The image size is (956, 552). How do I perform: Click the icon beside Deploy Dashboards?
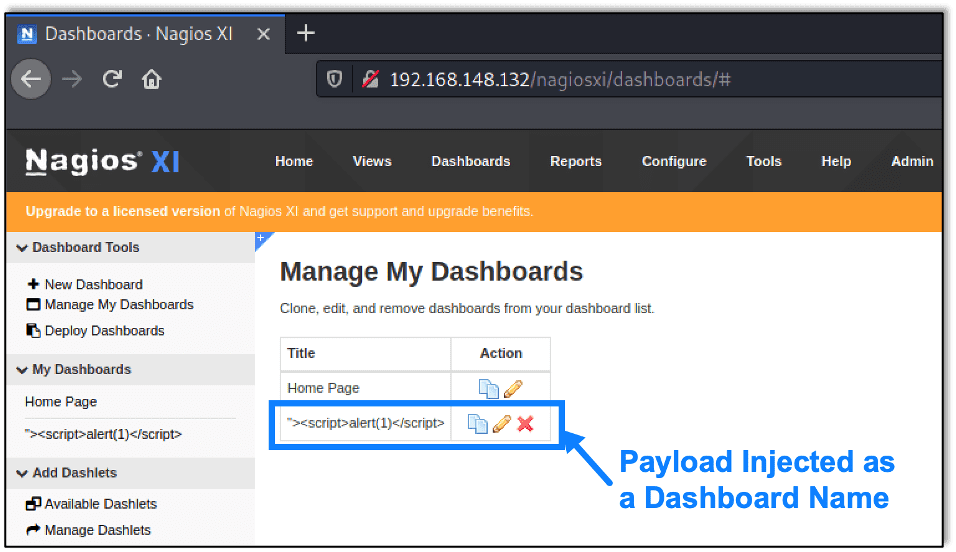click(33, 330)
